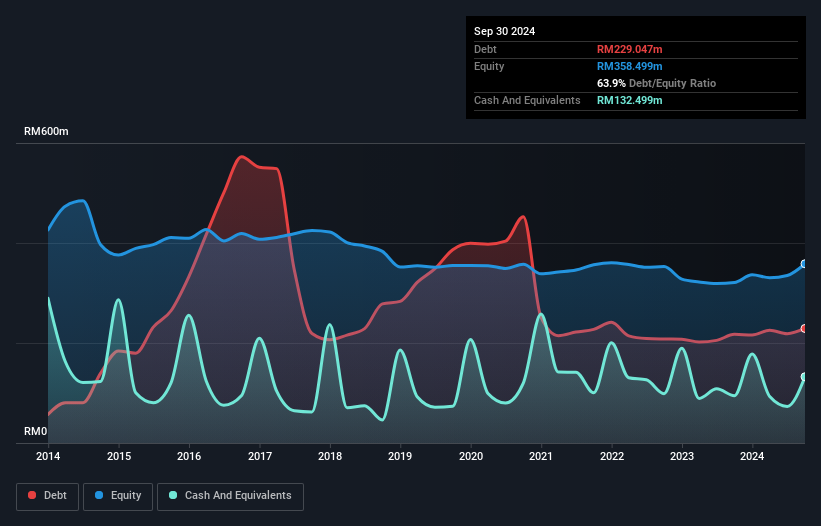821x526 pixels.
Task: Click the 2023 x-axis label
Action: tap(682, 456)
